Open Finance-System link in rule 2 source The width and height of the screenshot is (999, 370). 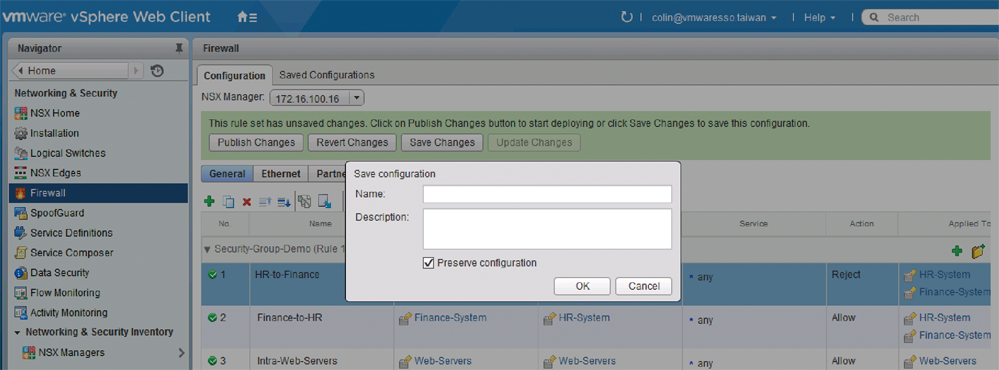click(x=450, y=317)
